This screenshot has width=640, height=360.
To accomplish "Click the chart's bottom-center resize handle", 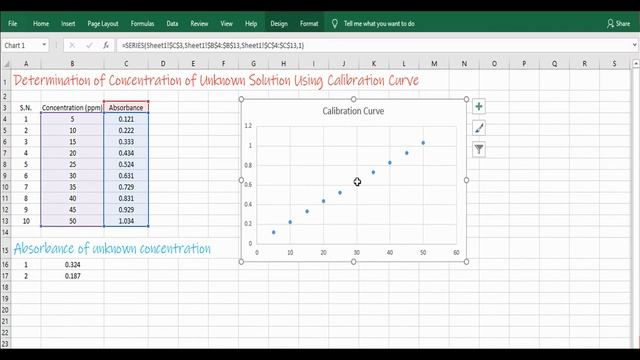I will (x=353, y=262).
